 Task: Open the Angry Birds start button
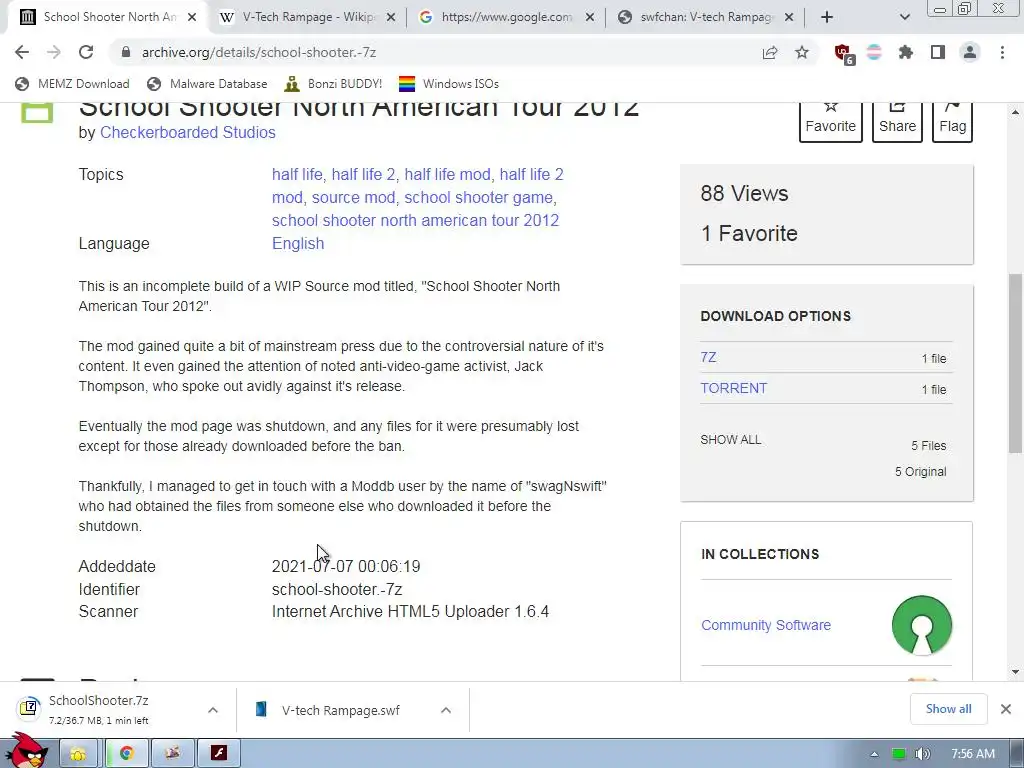point(26,751)
